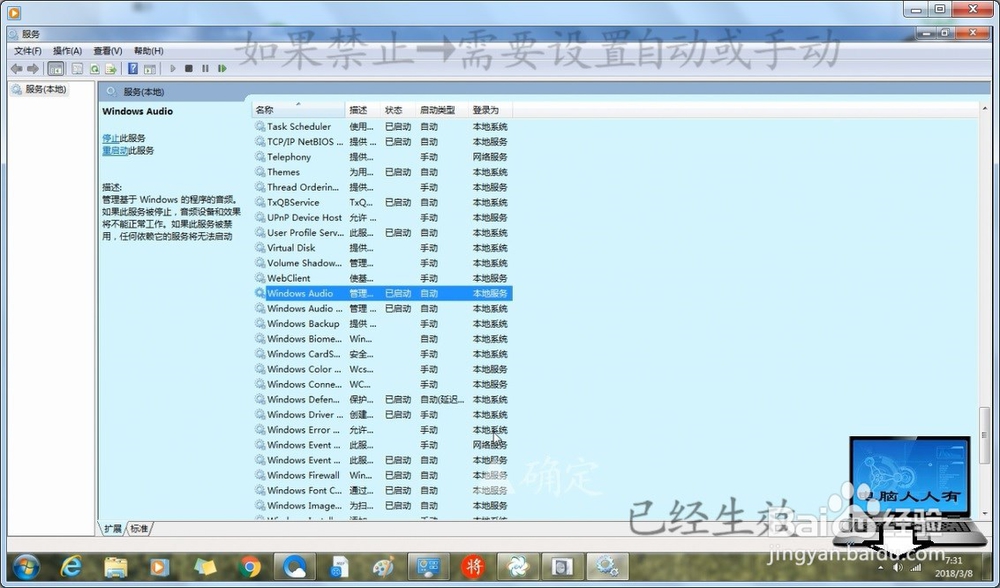Sort by the 状态 column header
The width and height of the screenshot is (1000, 588).
398,110
